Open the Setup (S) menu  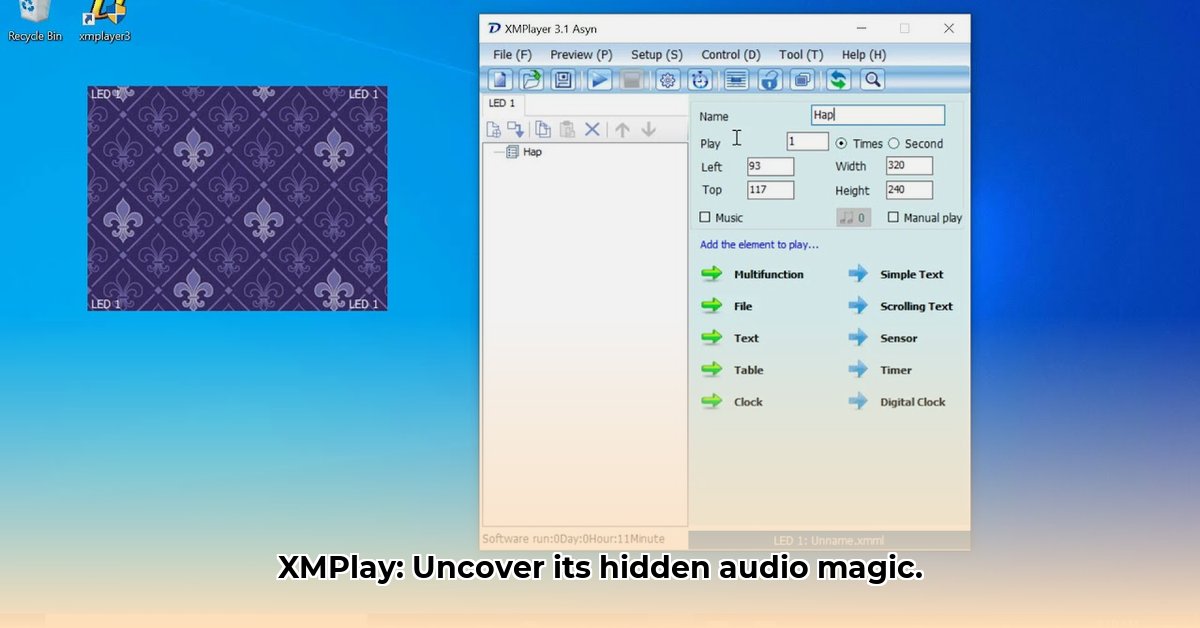[x=657, y=55]
